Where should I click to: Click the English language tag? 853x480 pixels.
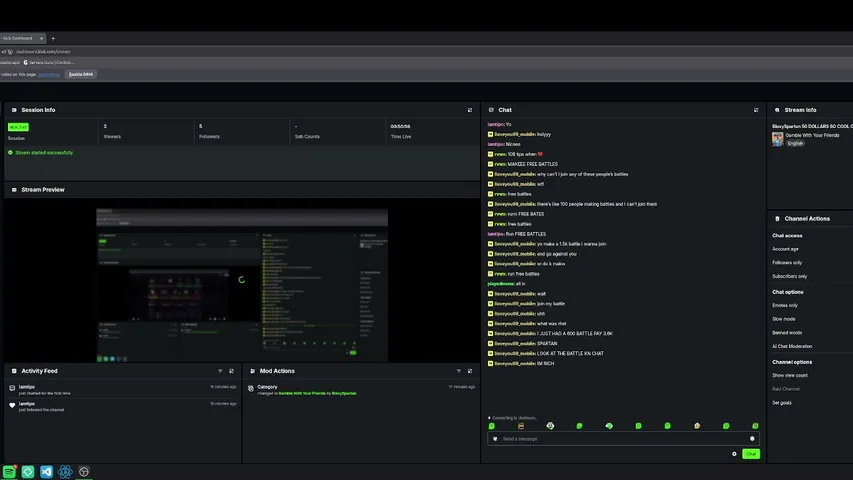[795, 143]
